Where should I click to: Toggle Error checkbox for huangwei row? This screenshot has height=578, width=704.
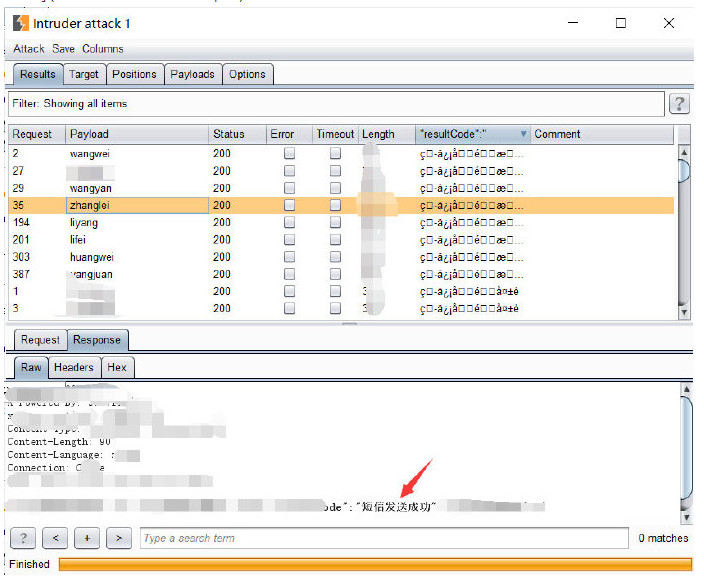pos(289,257)
